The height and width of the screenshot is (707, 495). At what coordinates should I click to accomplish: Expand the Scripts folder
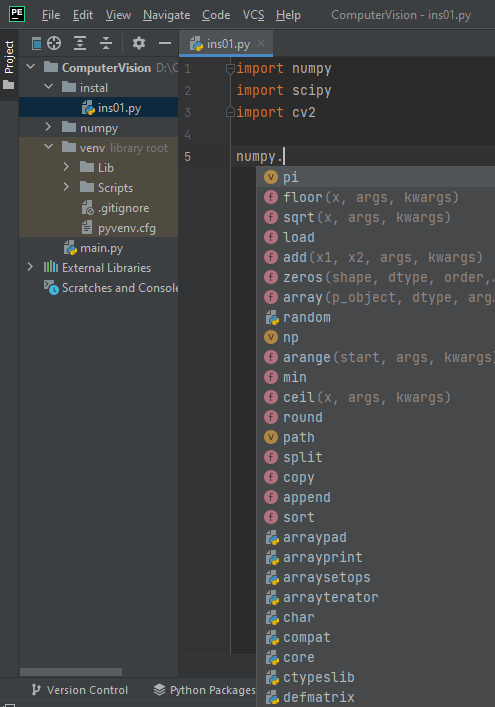(x=66, y=187)
